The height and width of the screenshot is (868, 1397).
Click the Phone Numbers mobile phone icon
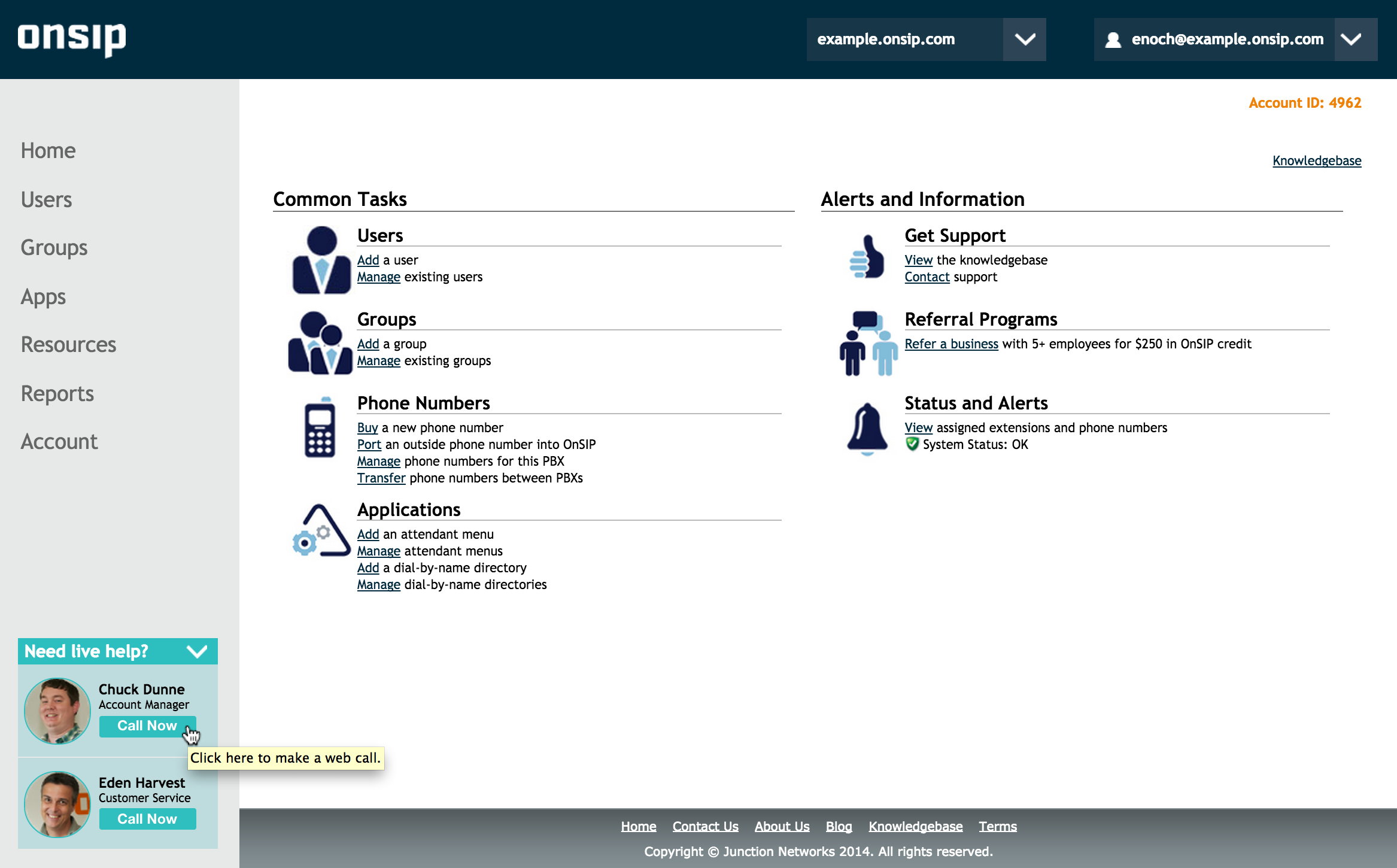(320, 427)
